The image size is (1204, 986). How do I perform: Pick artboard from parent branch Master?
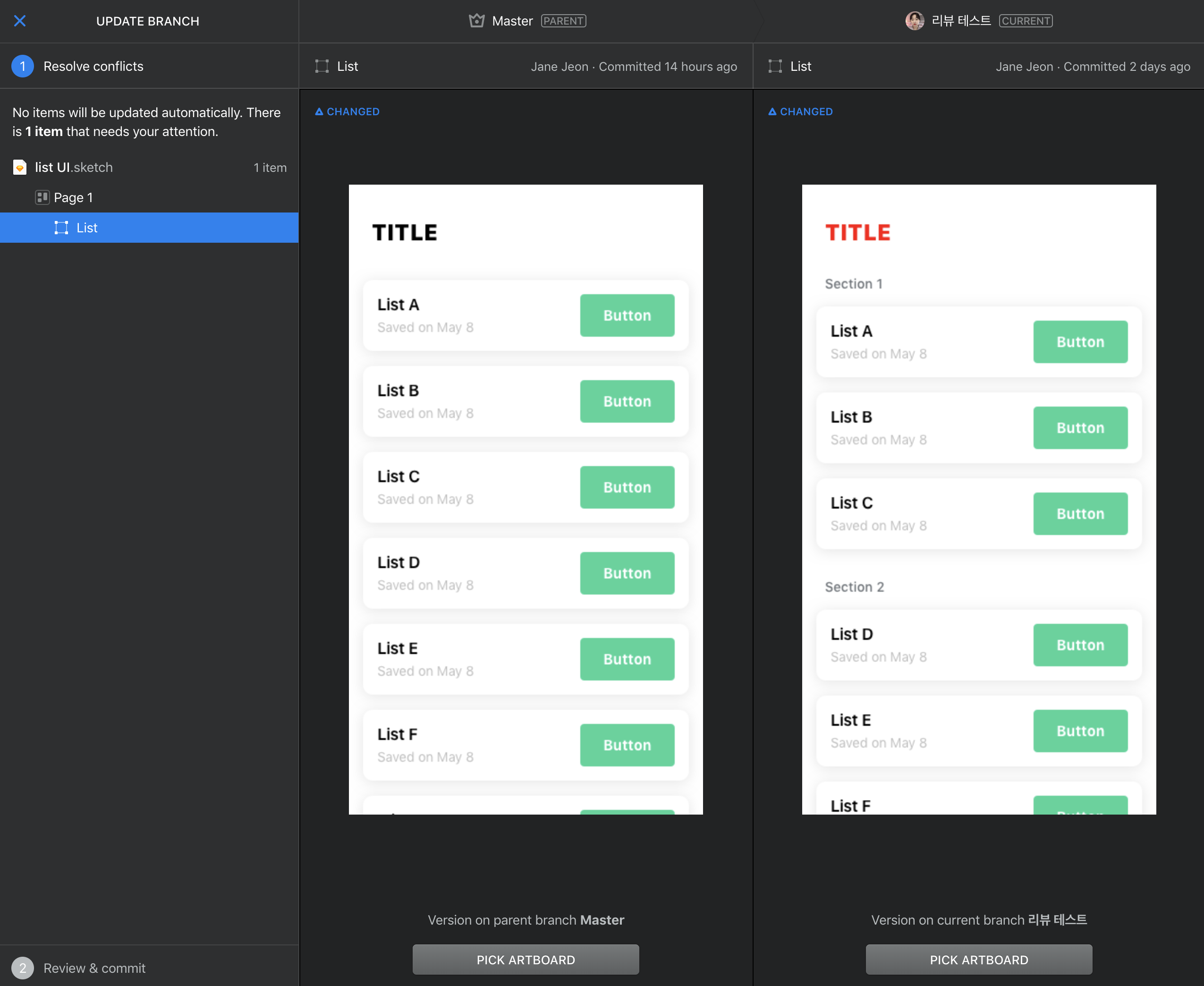click(526, 960)
